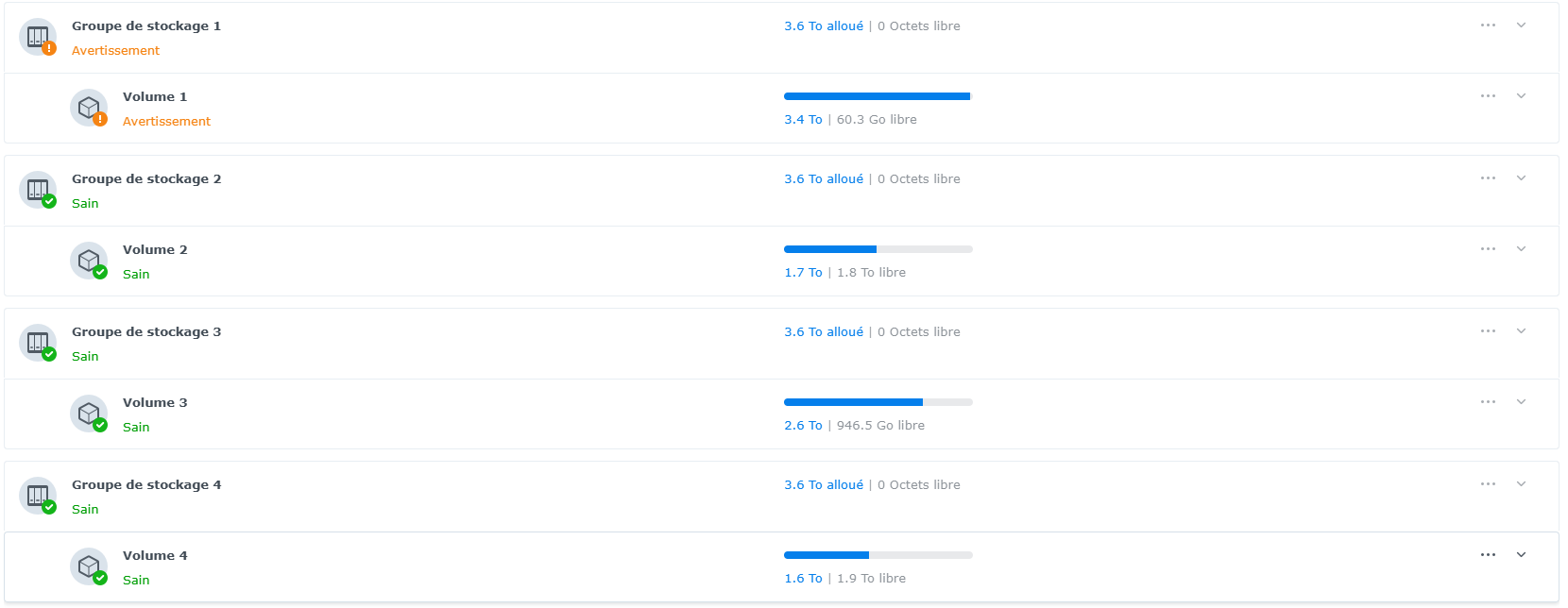
Task: Click the Groupe de stockage 1 warning icon
Action: [49, 48]
